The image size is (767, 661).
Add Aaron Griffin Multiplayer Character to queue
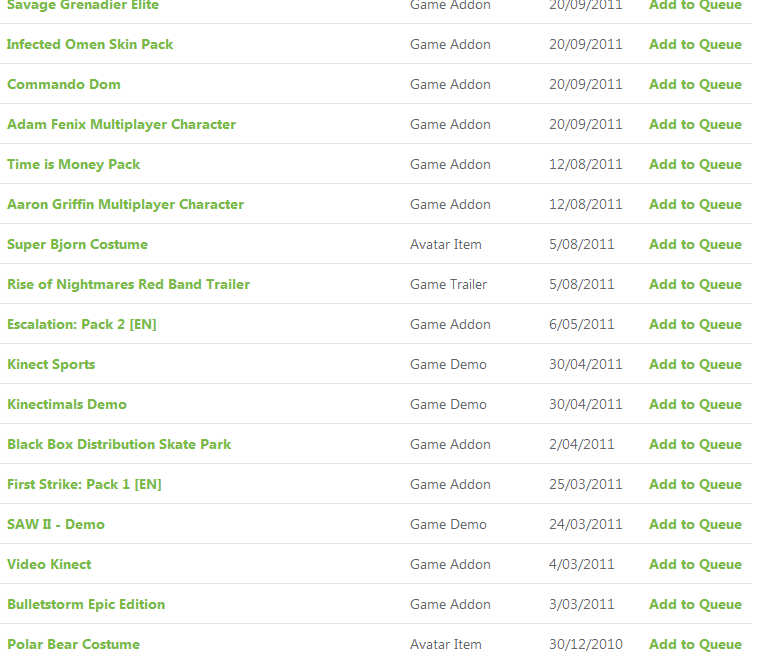point(695,205)
